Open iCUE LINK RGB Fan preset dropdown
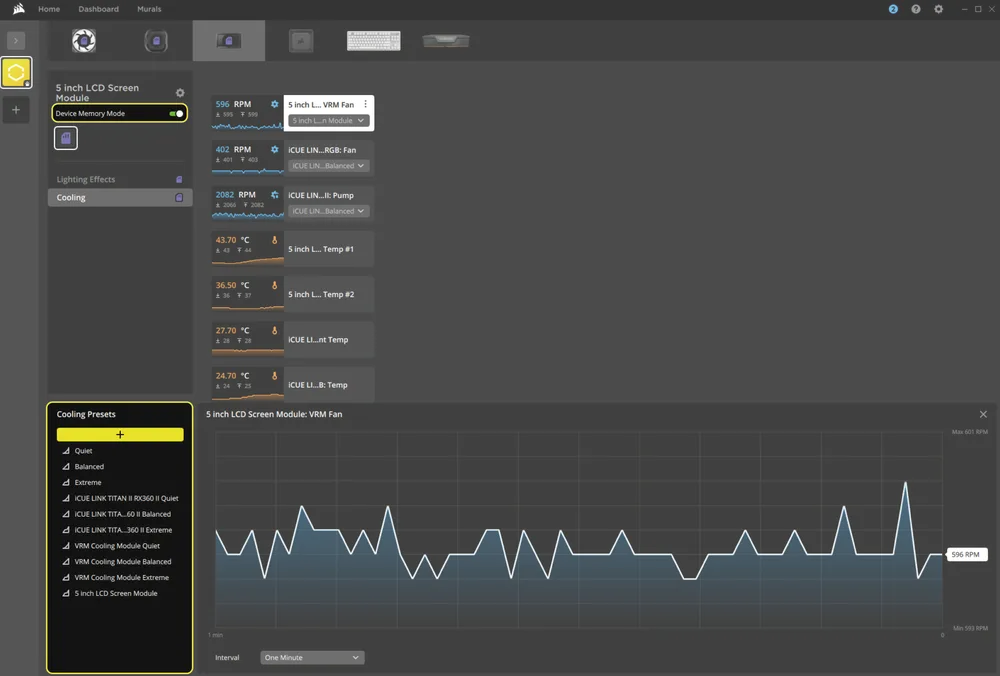This screenshot has width=1000, height=676. click(x=328, y=166)
